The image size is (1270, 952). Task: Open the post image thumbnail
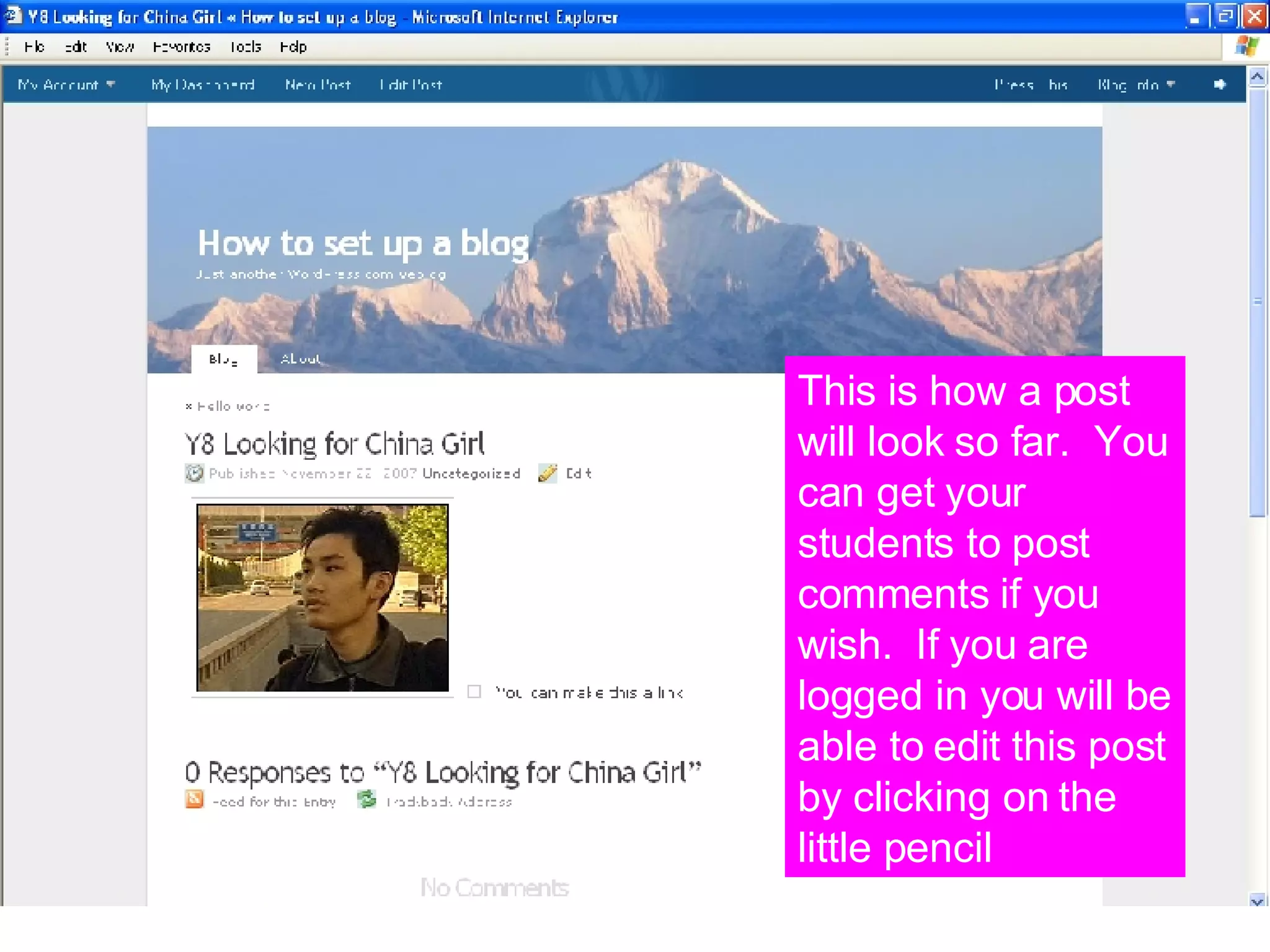322,597
